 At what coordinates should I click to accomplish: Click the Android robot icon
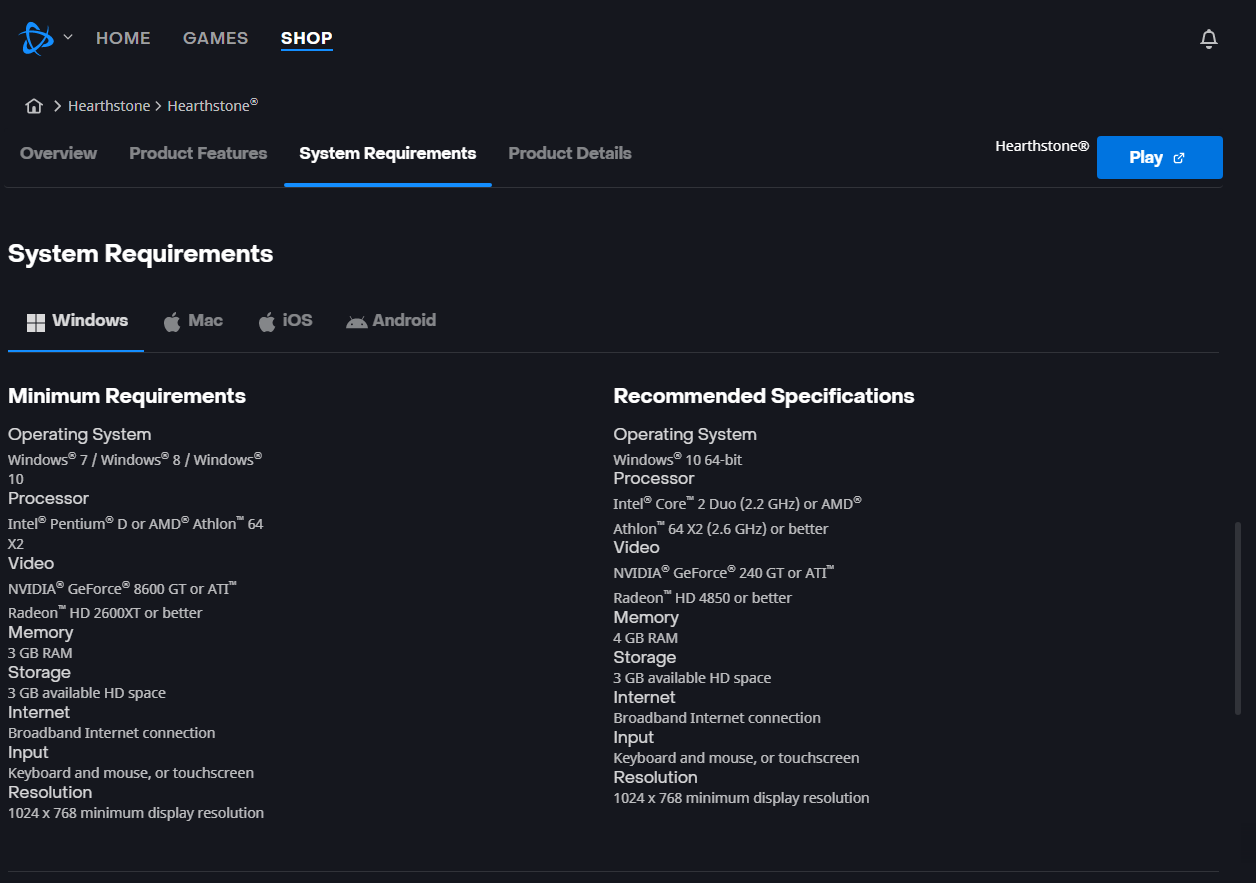[x=357, y=322]
